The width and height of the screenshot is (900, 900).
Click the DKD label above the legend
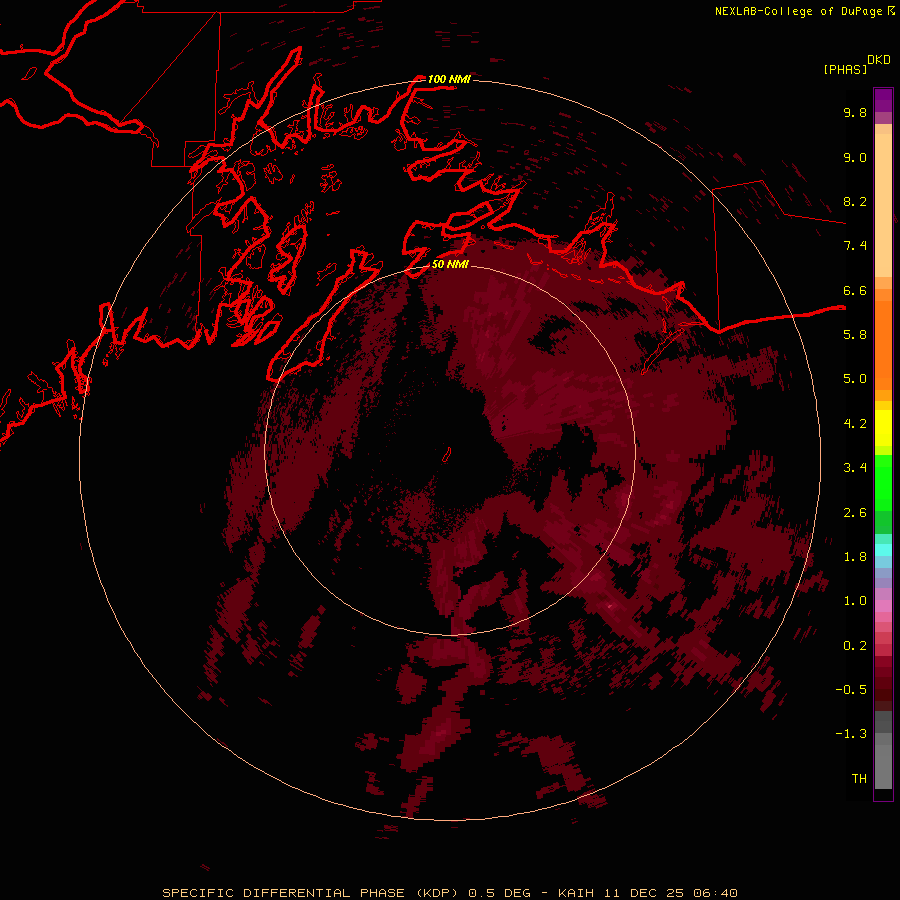[878, 60]
